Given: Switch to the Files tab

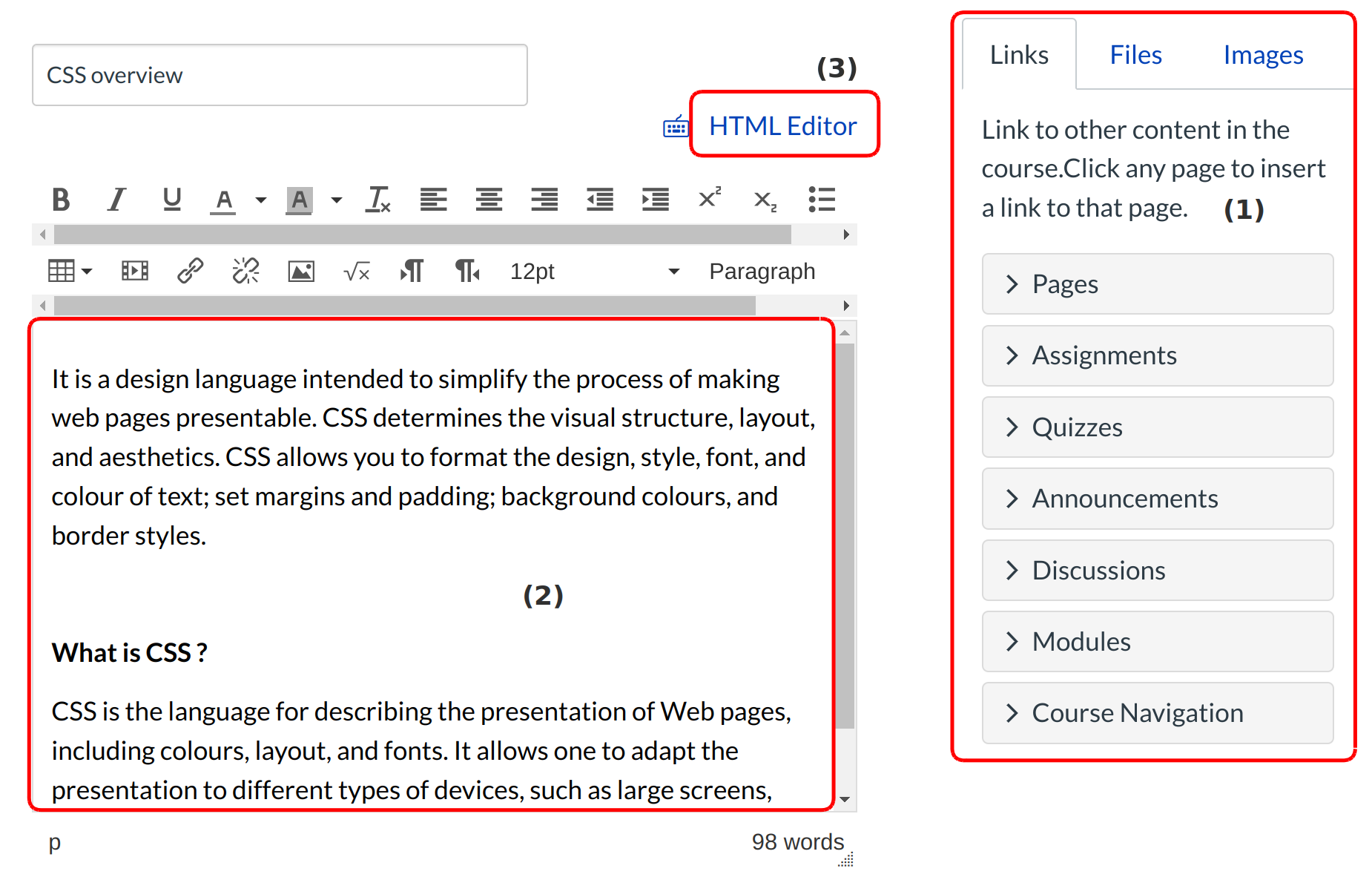Looking at the screenshot, I should pos(1135,55).
